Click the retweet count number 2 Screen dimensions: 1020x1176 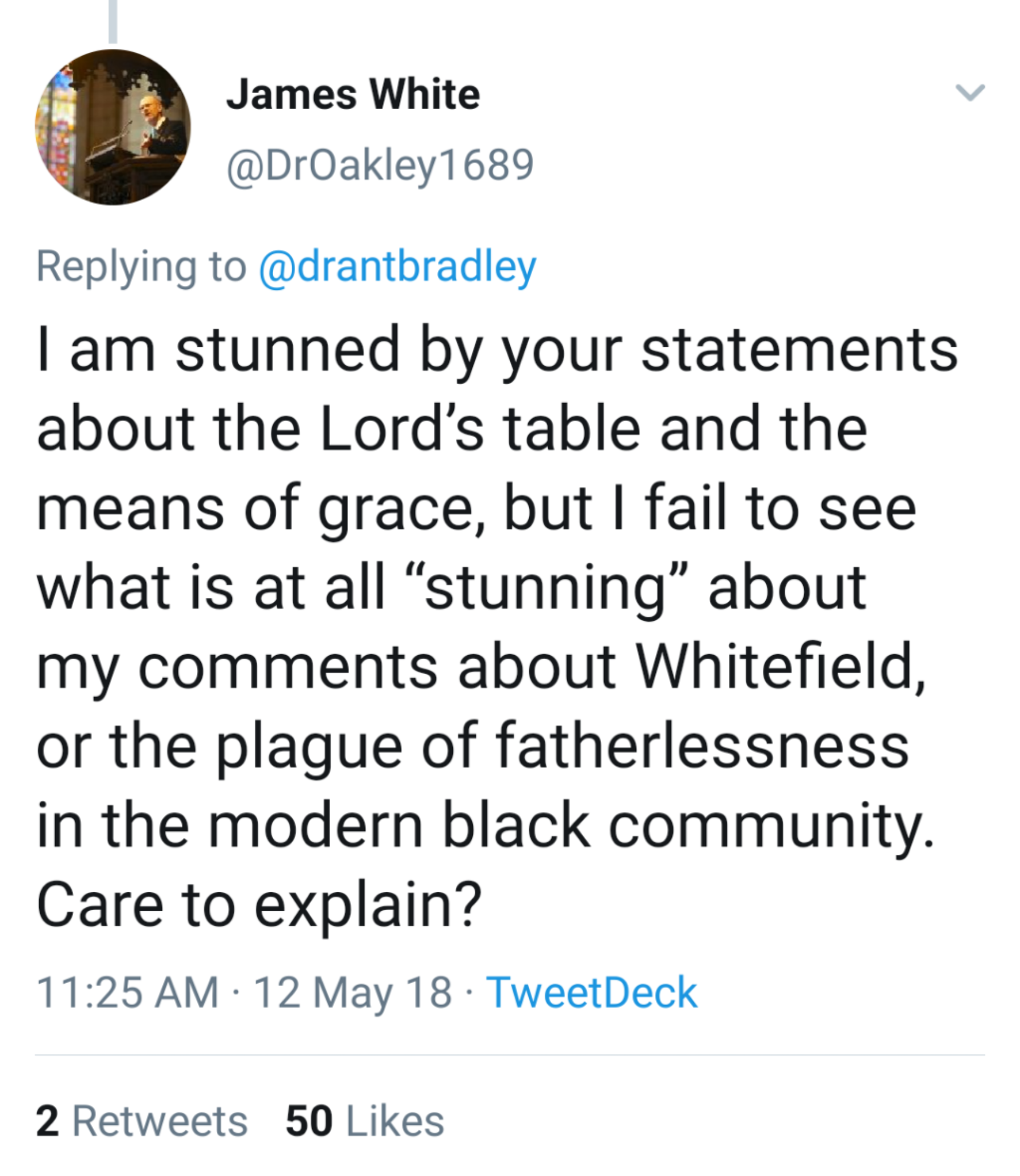click(47, 1121)
